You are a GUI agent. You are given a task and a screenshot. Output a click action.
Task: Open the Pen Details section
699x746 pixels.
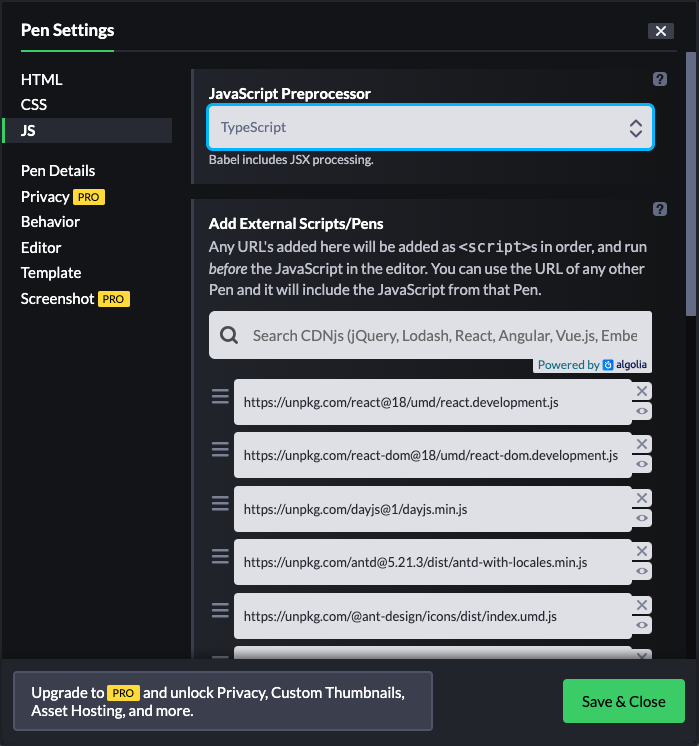pyautogui.click(x=58, y=171)
